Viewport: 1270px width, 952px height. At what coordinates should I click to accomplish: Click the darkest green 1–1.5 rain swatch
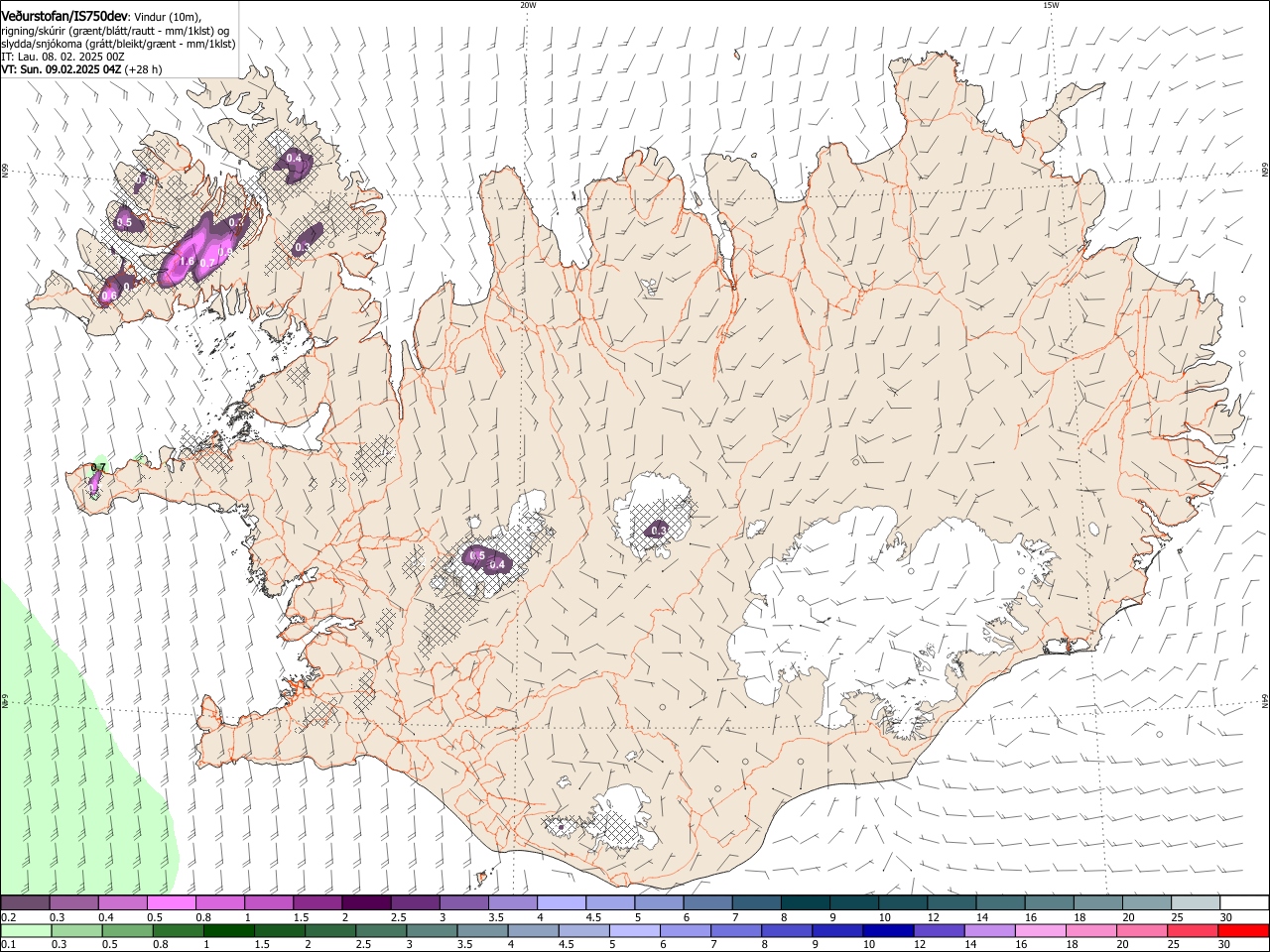point(228,930)
